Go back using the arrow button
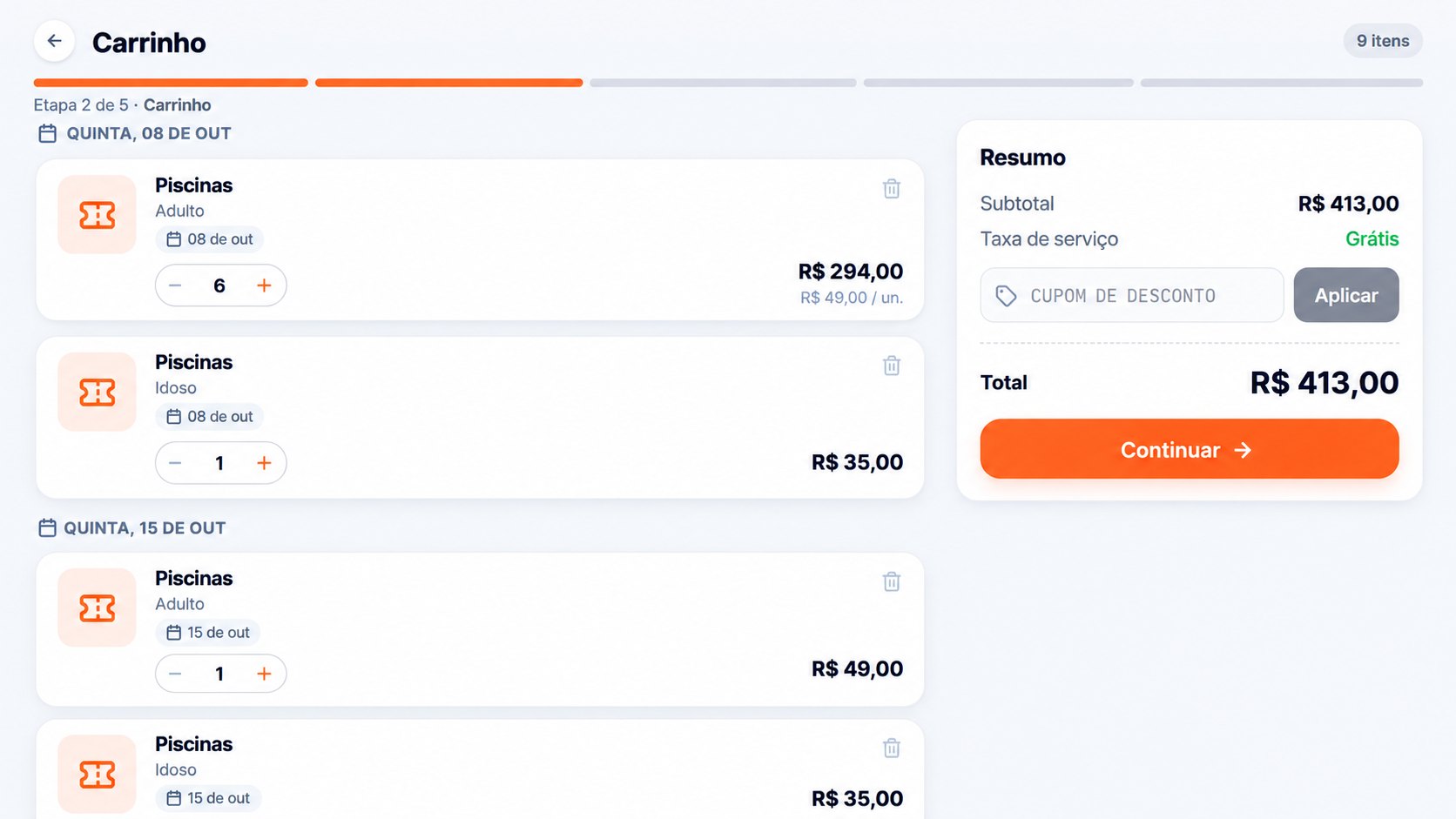This screenshot has width=1456, height=819. click(x=55, y=41)
